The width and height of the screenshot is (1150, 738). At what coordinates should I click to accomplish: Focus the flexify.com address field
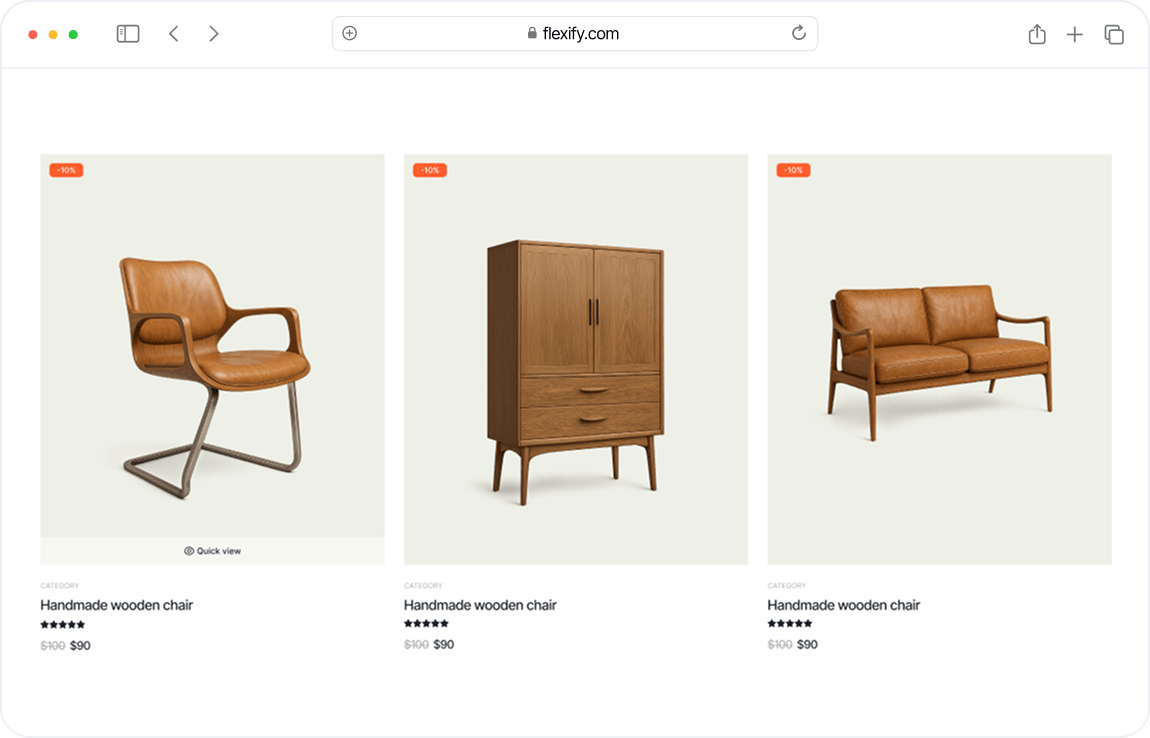point(574,34)
